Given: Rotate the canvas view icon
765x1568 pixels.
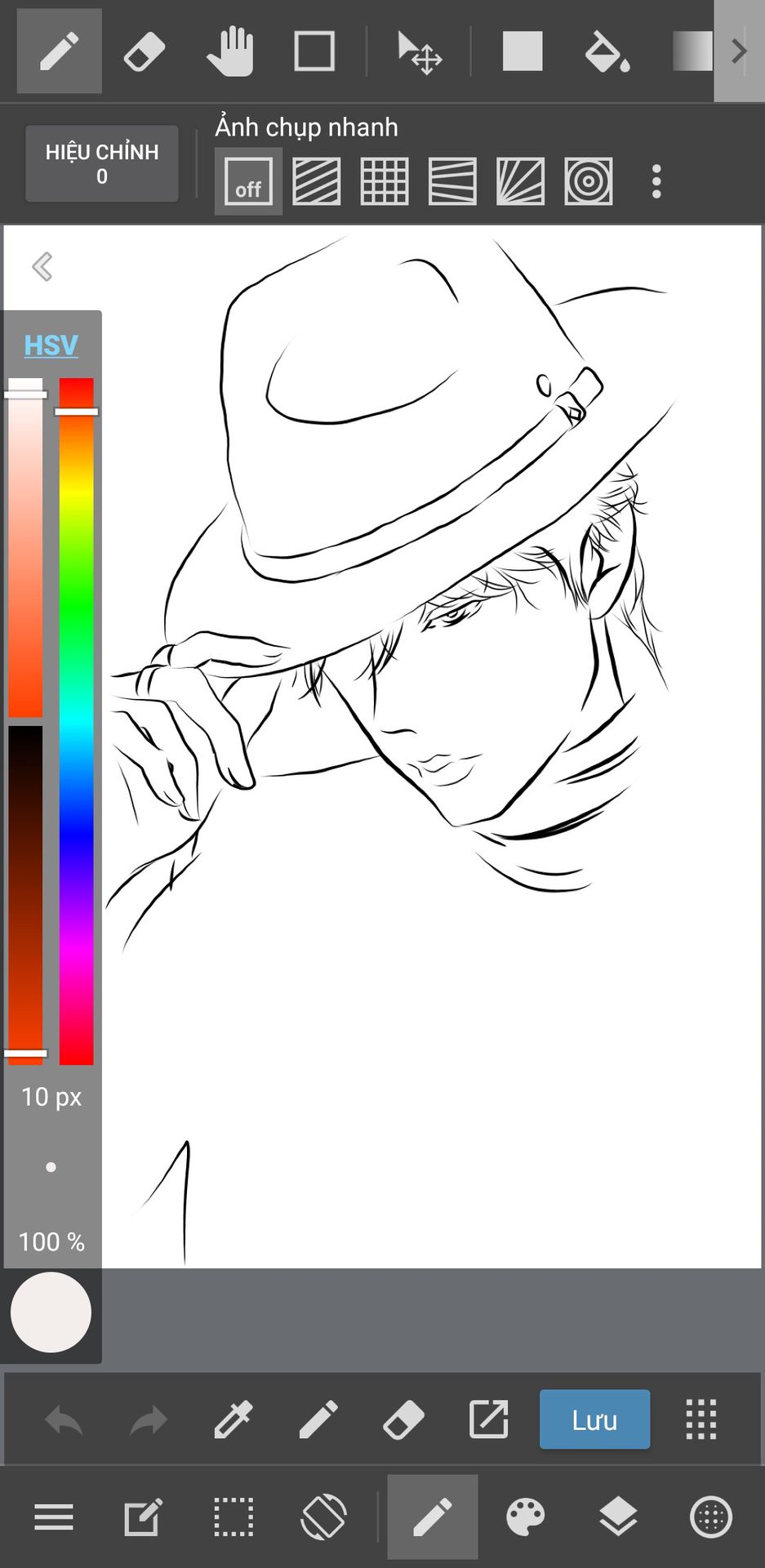Looking at the screenshot, I should pos(323,1517).
